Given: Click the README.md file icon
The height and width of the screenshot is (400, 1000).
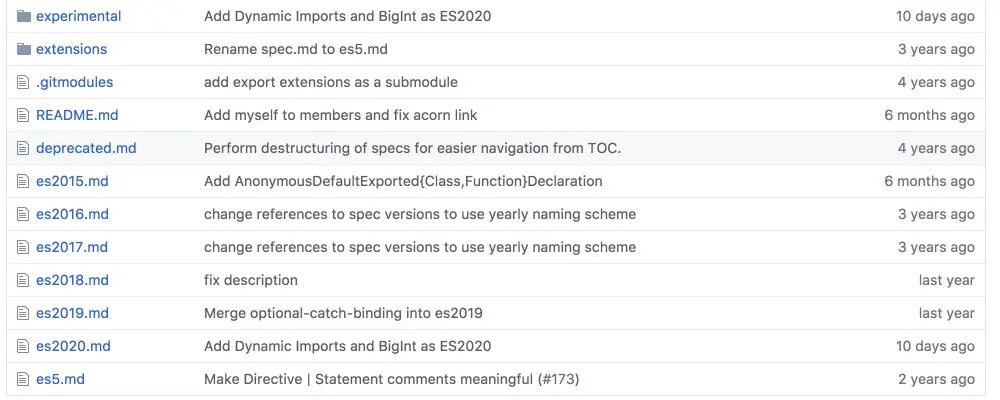Looking at the screenshot, I should click(x=24, y=115).
